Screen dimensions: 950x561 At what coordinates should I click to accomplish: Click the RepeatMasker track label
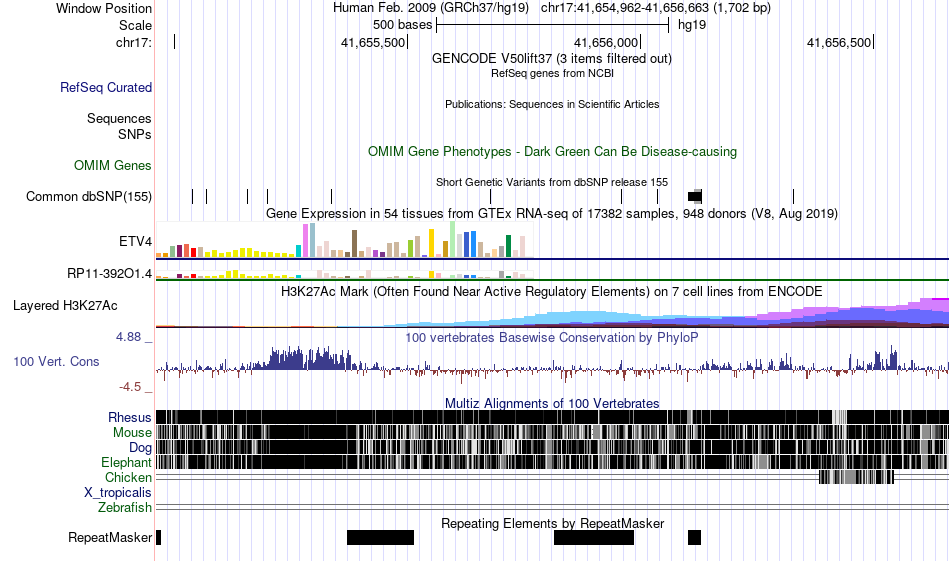[110, 537]
